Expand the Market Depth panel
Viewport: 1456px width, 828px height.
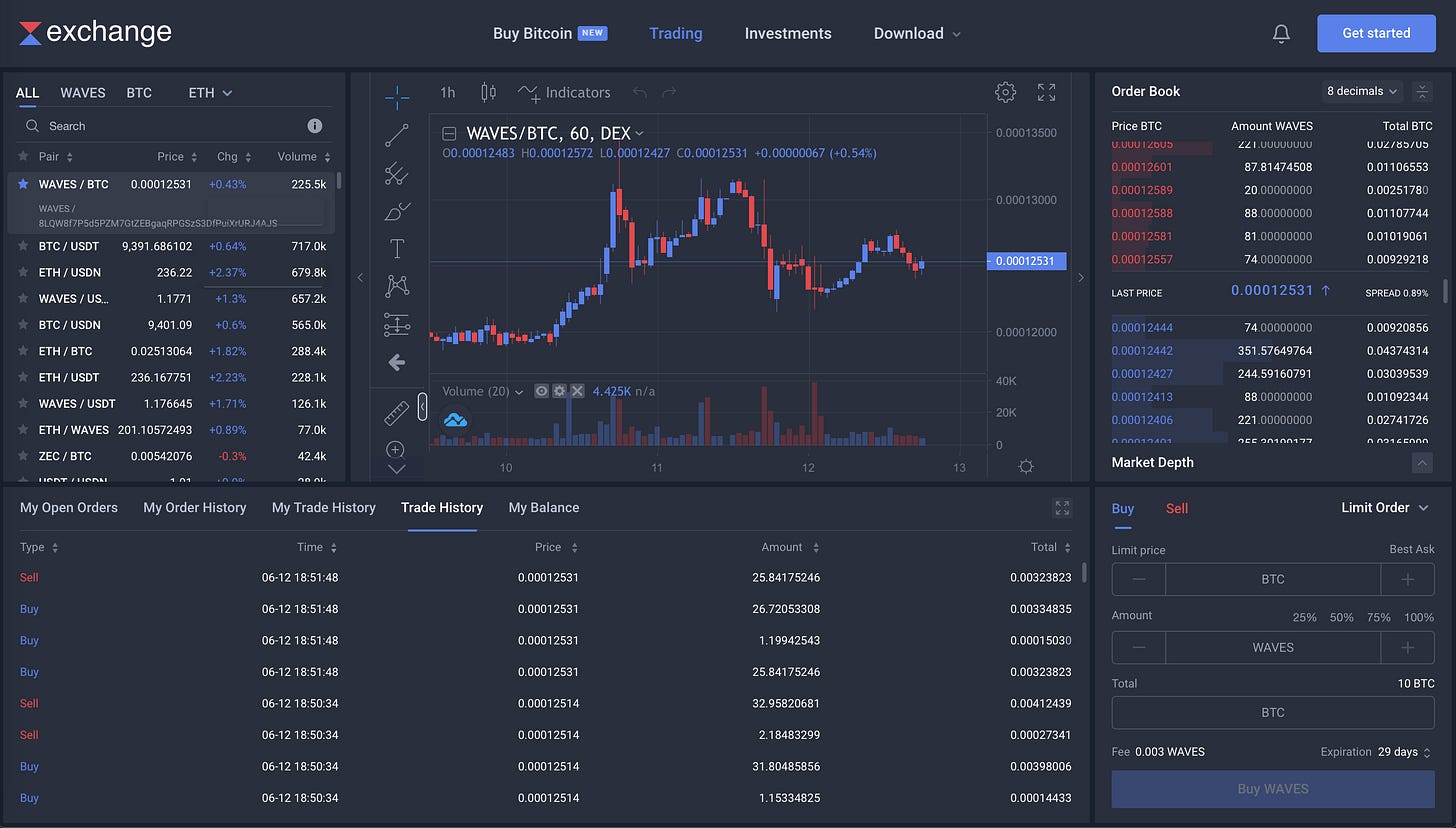[x=1422, y=463]
